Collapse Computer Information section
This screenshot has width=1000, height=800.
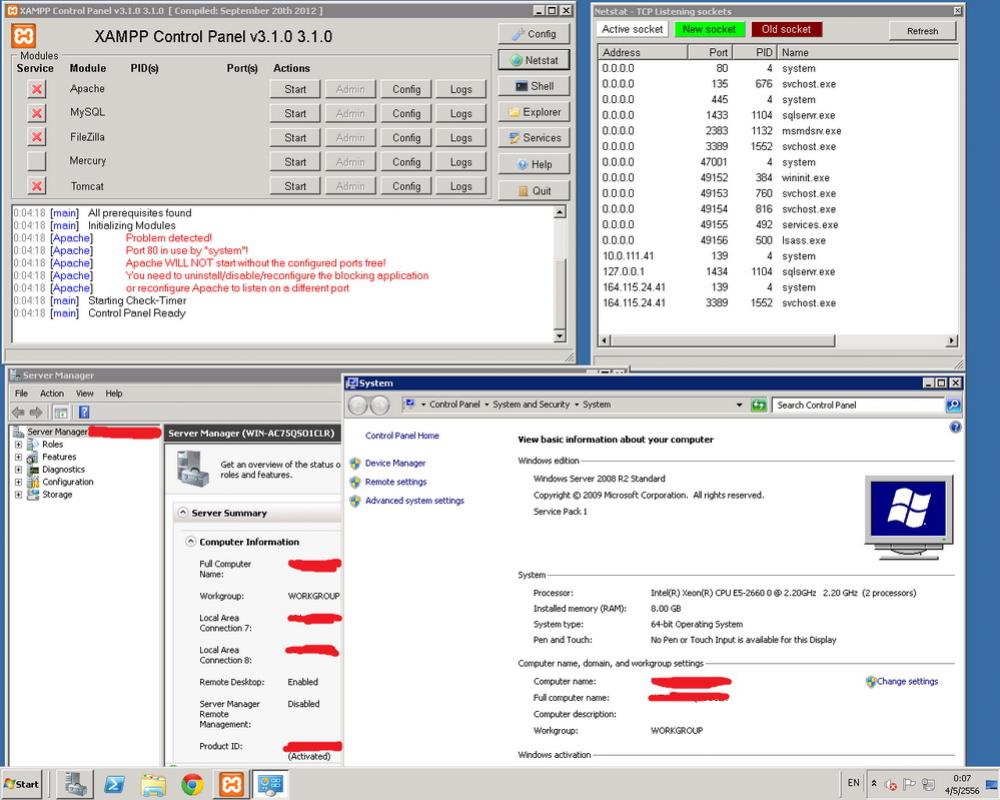190,541
